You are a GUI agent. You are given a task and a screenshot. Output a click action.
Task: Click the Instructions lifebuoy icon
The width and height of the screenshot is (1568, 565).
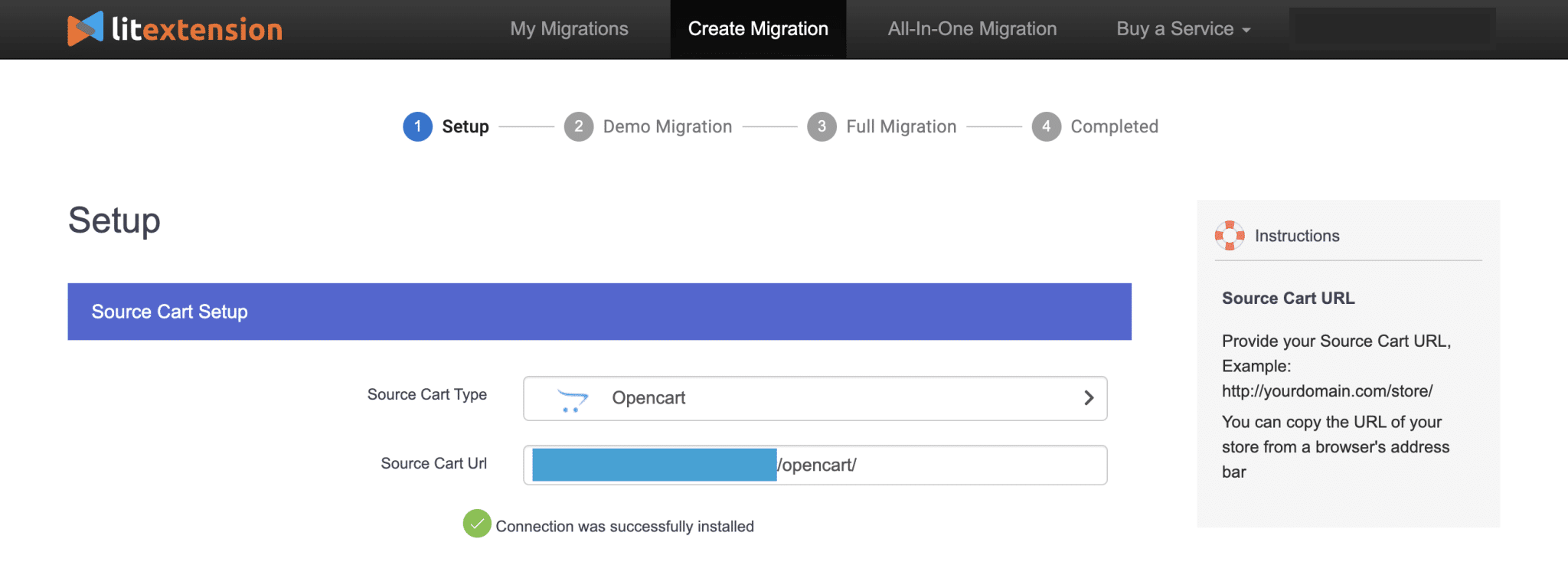1230,236
